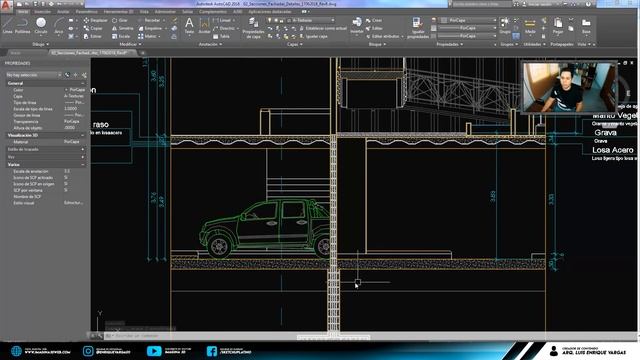Select the Acotar dimension tool
The width and height of the screenshot is (640, 360).
(204, 25)
